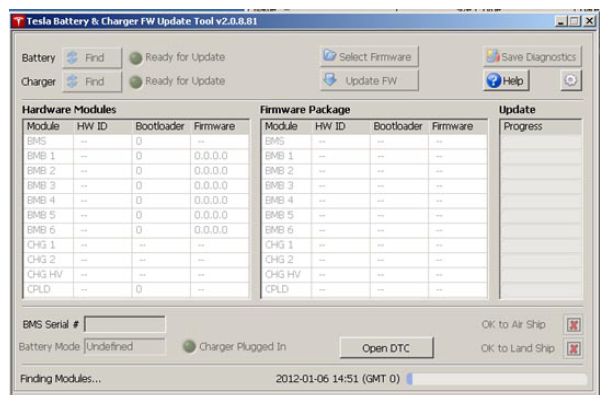Select BMB 1 row in Hardware Modules

(x=136, y=156)
